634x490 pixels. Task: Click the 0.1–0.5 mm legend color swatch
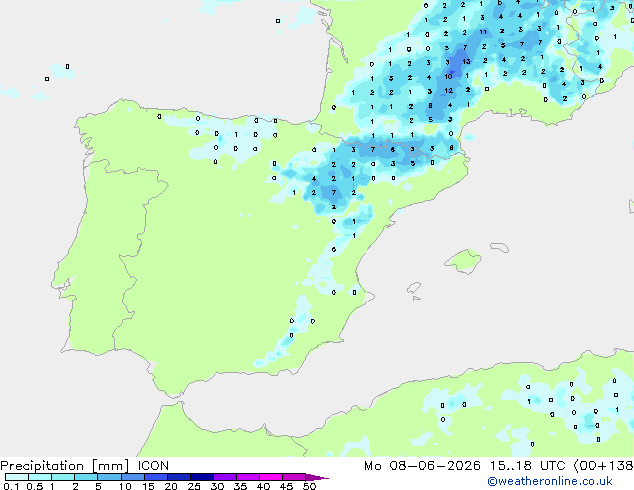(17, 477)
